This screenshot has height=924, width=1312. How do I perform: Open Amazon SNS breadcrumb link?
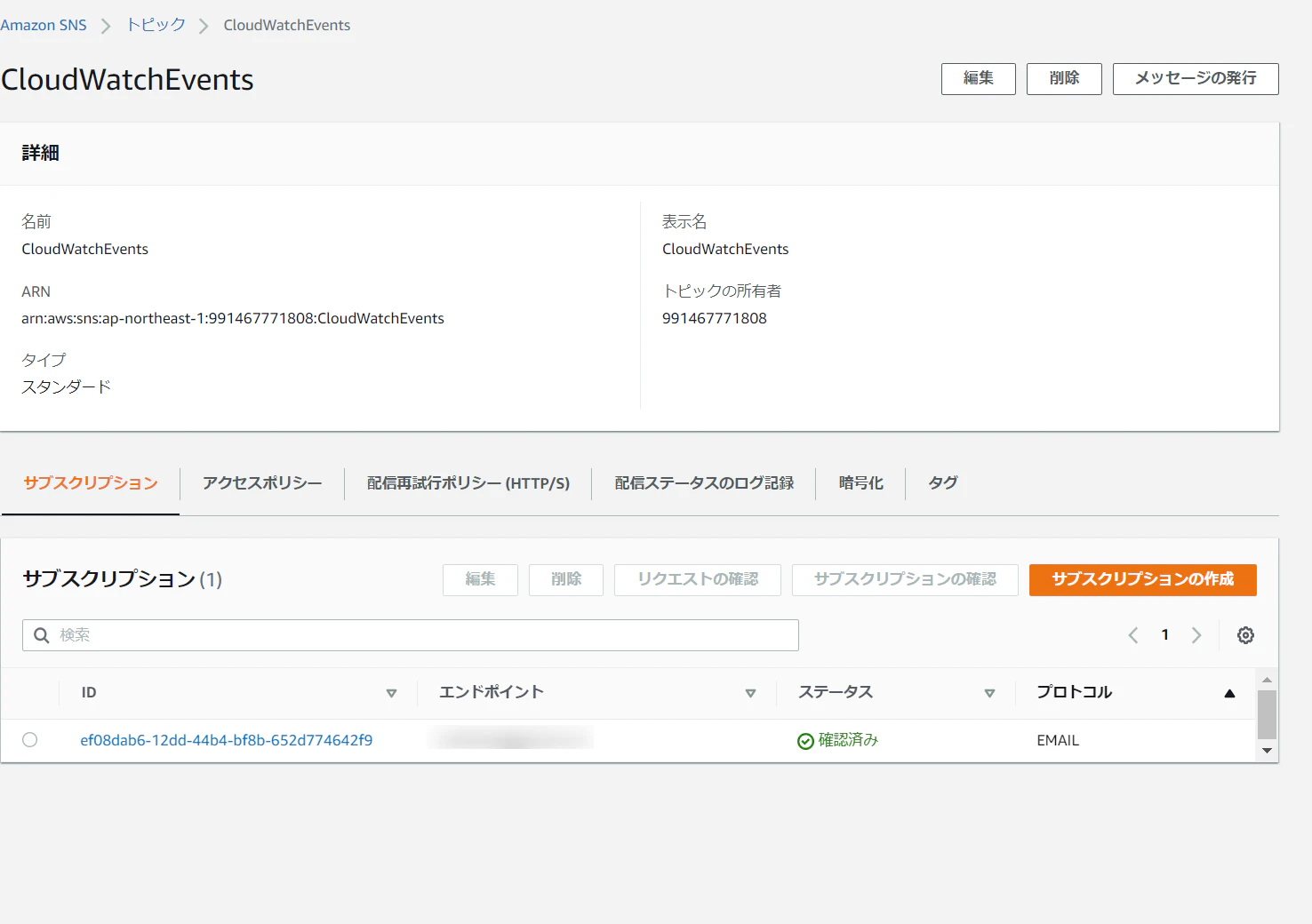[44, 25]
